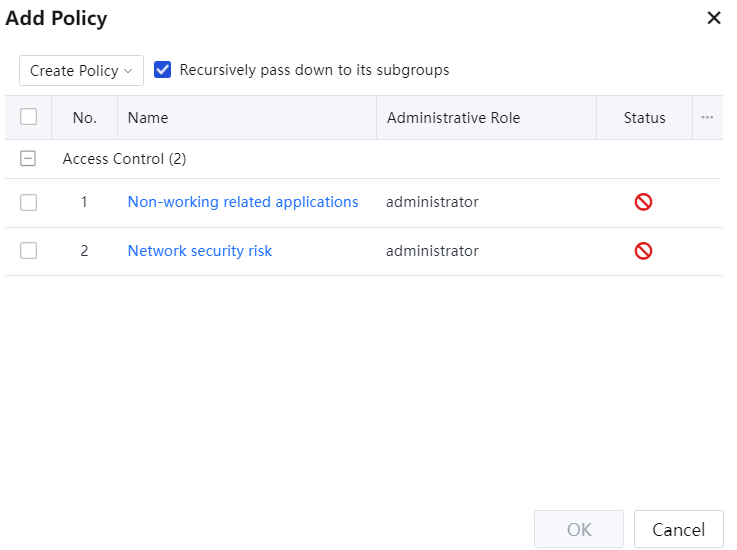Collapse the Access Control group
This screenshot has height=550, width=737.
[x=29, y=159]
